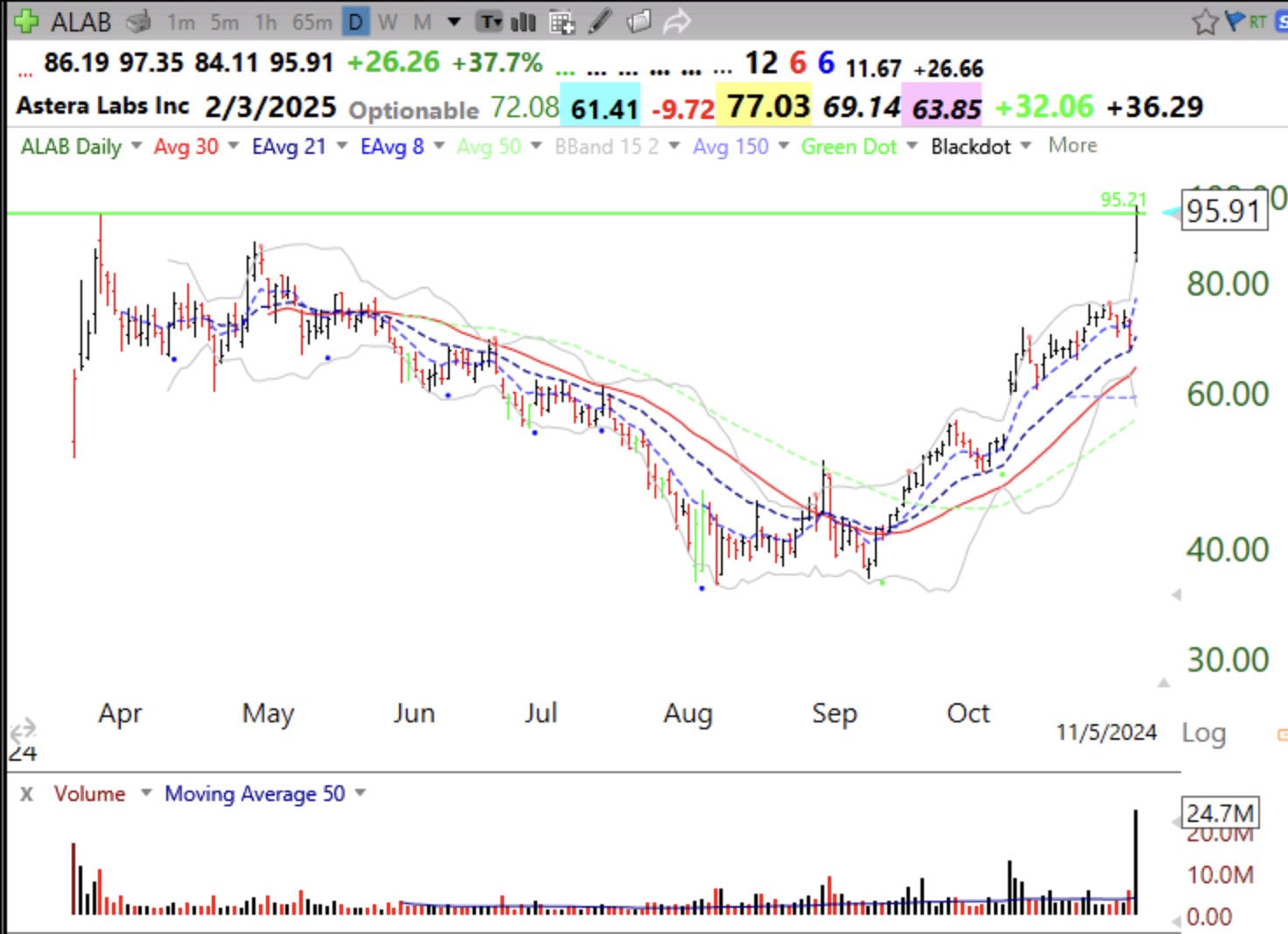Click the 24.7M volume value box
This screenshot has height=934, width=1288.
coord(1220,813)
